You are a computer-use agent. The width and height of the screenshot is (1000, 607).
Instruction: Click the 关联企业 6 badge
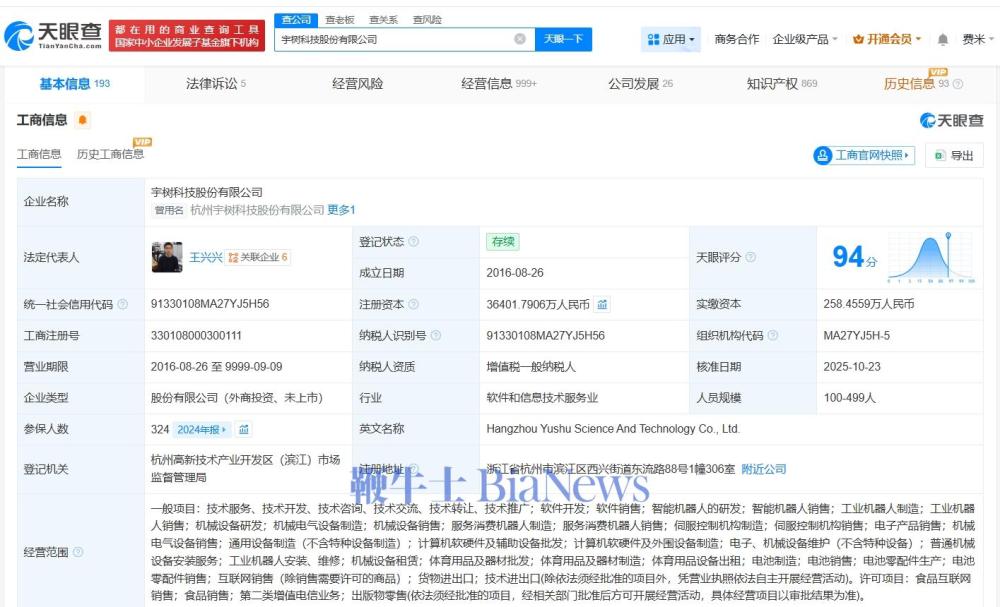tap(258, 257)
